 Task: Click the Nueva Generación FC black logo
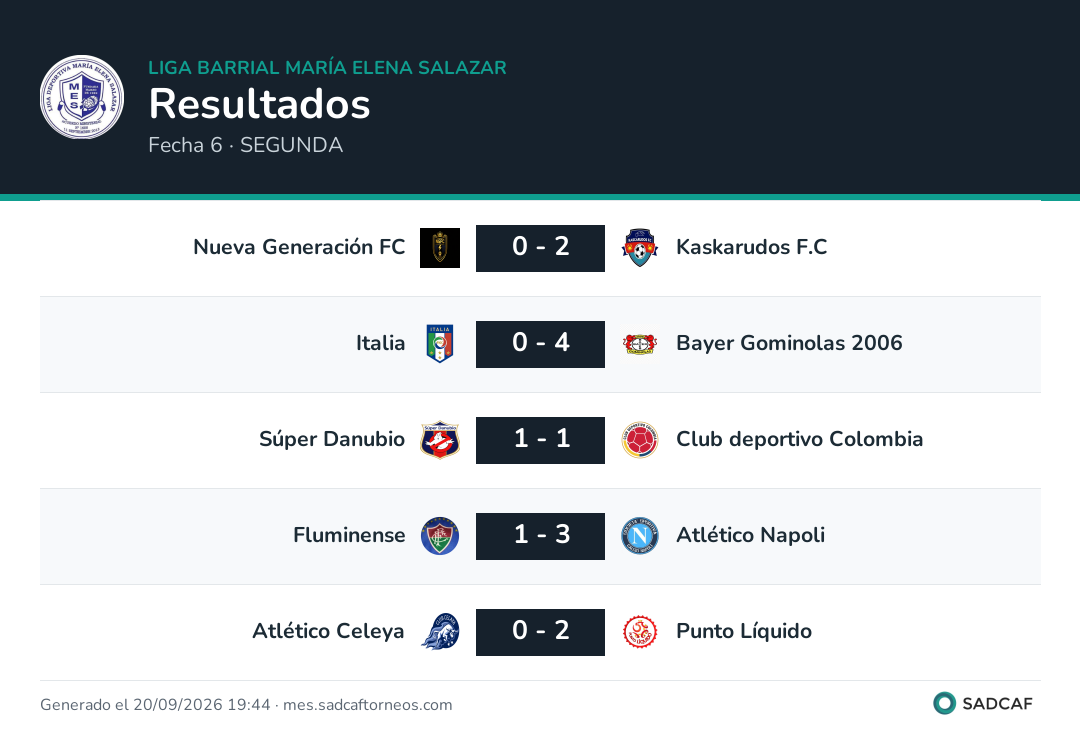coord(440,248)
